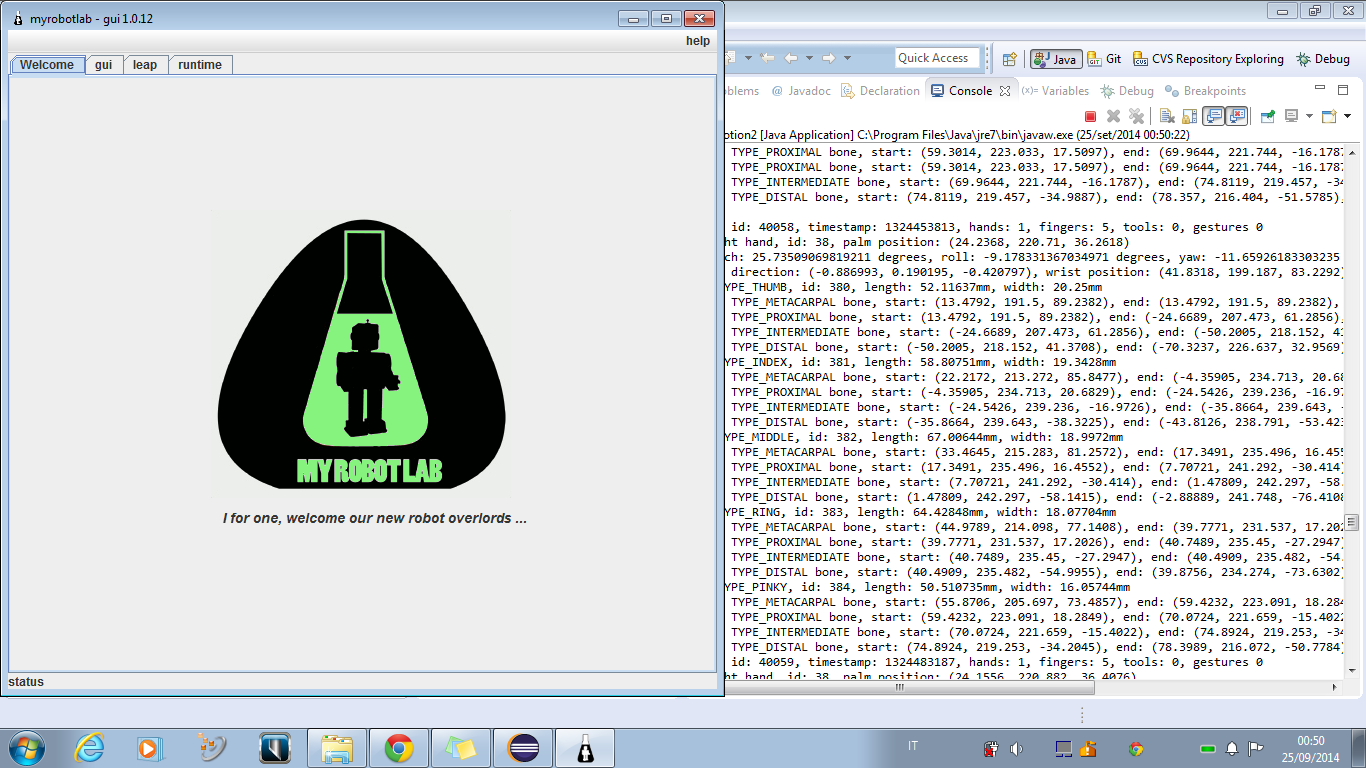Click the status bar label in myrobotlab
This screenshot has width=1366, height=768.
click(26, 682)
